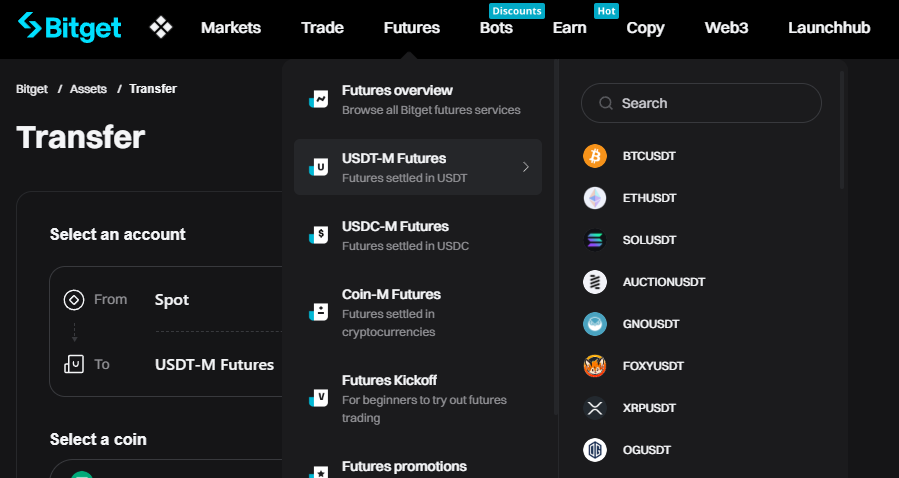Open the From Spot account selector
This screenshot has width=899, height=478.
172,300
